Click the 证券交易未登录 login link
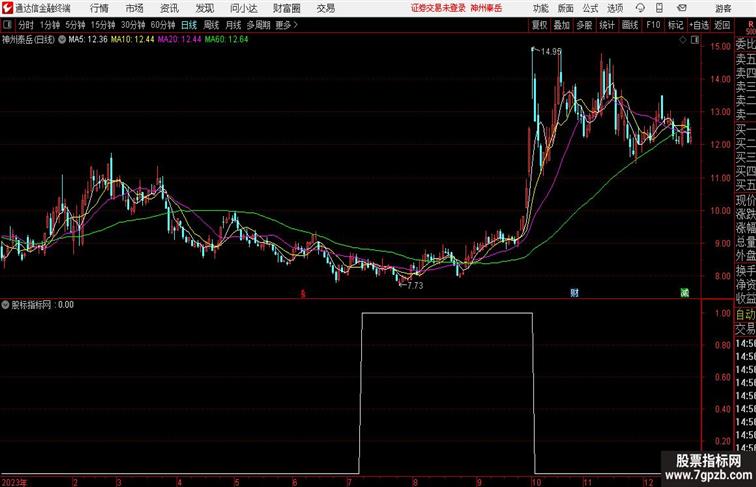This screenshot has width=756, height=487. [x=438, y=8]
